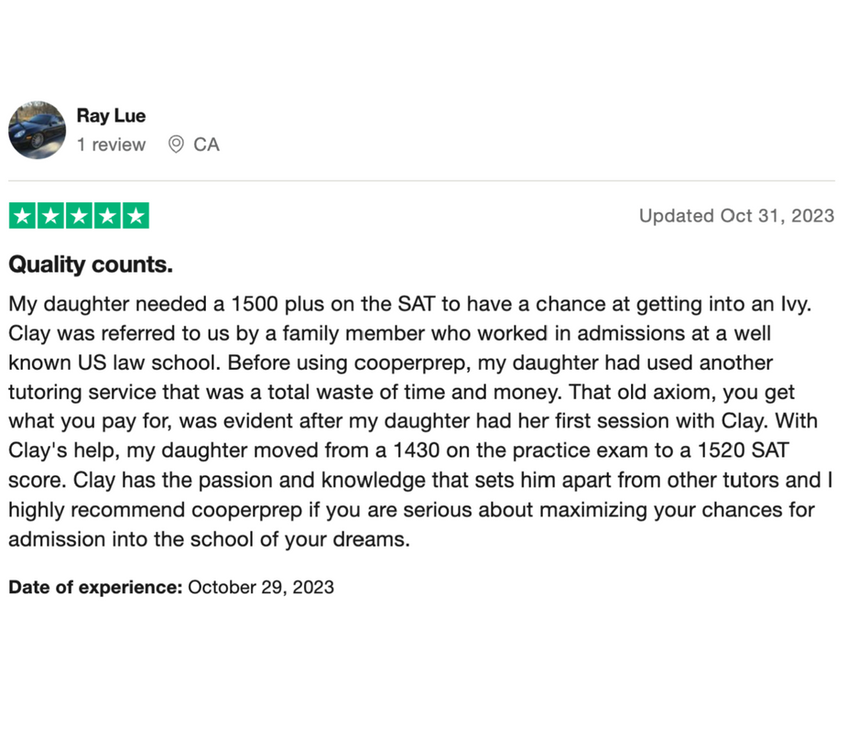Click Ray Lue's car profile avatar
Viewport: 847px width, 736px height.
click(37, 130)
